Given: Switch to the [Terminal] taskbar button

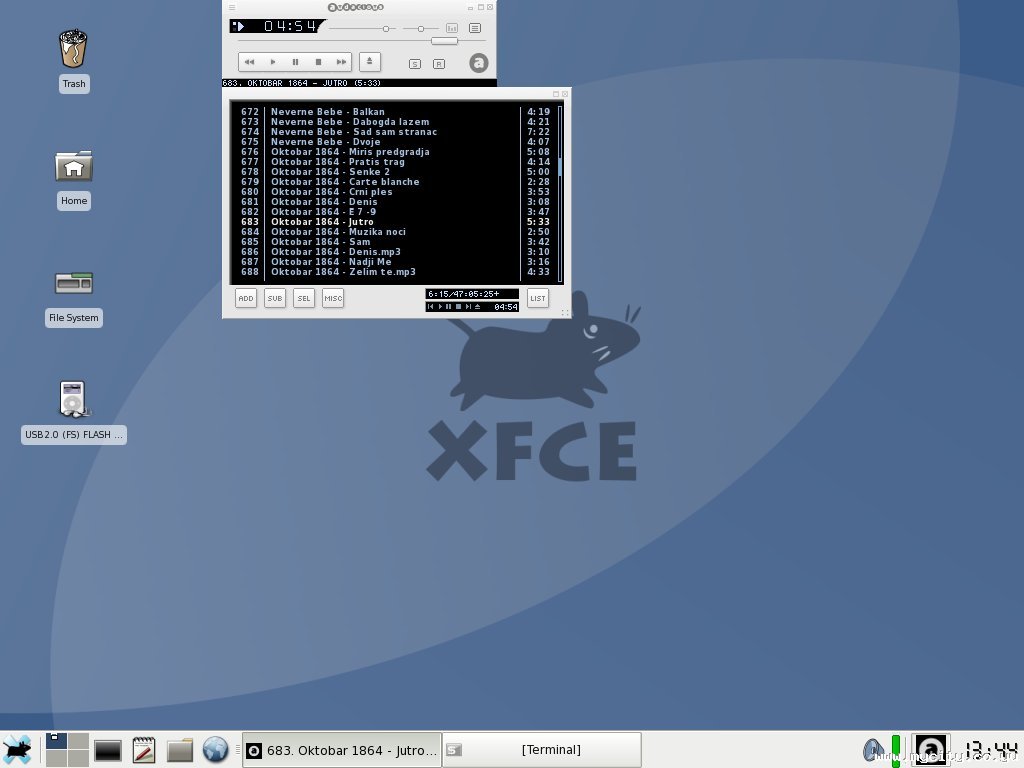Looking at the screenshot, I should [x=542, y=750].
